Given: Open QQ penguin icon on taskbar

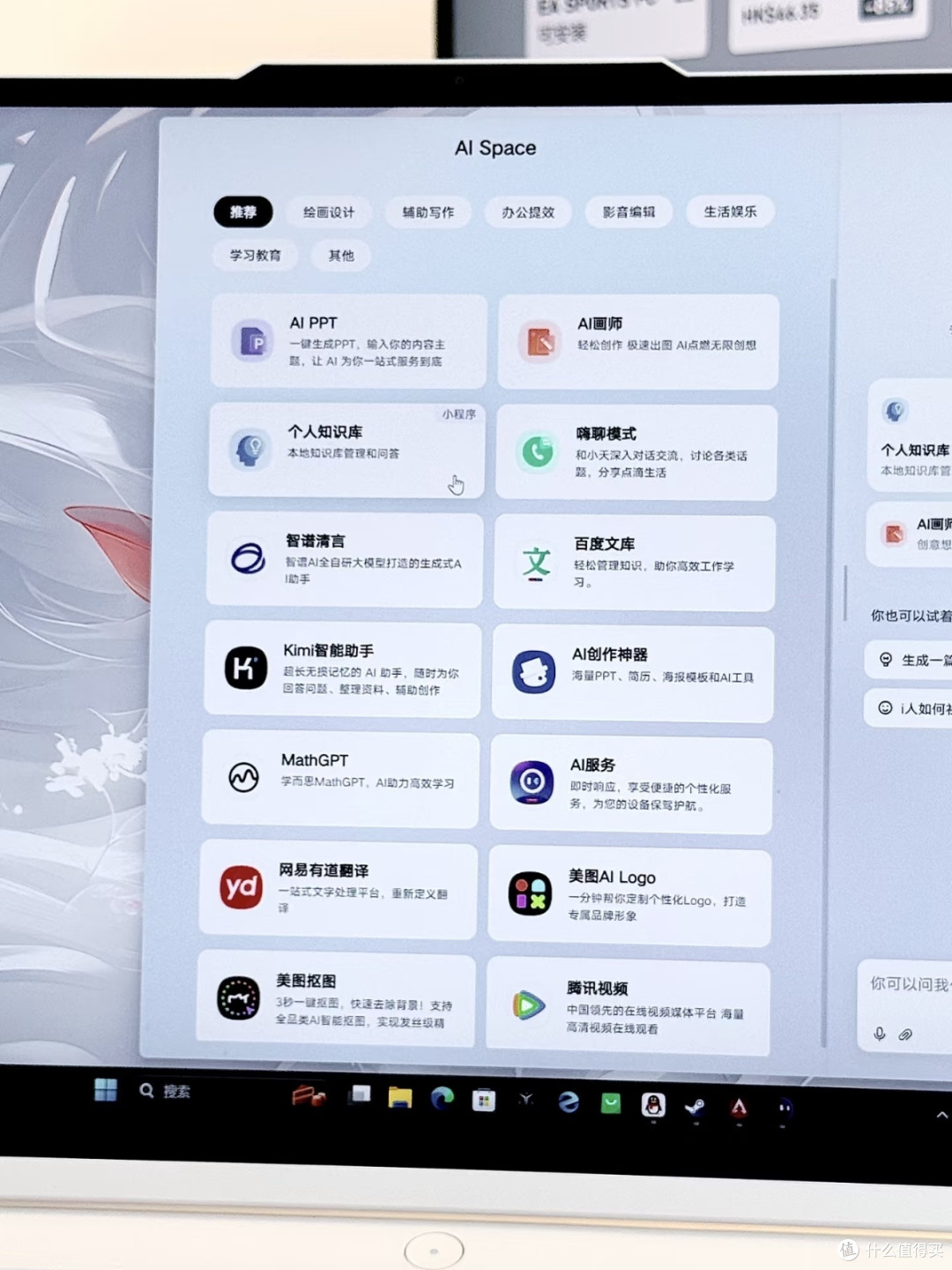Looking at the screenshot, I should tap(653, 1105).
